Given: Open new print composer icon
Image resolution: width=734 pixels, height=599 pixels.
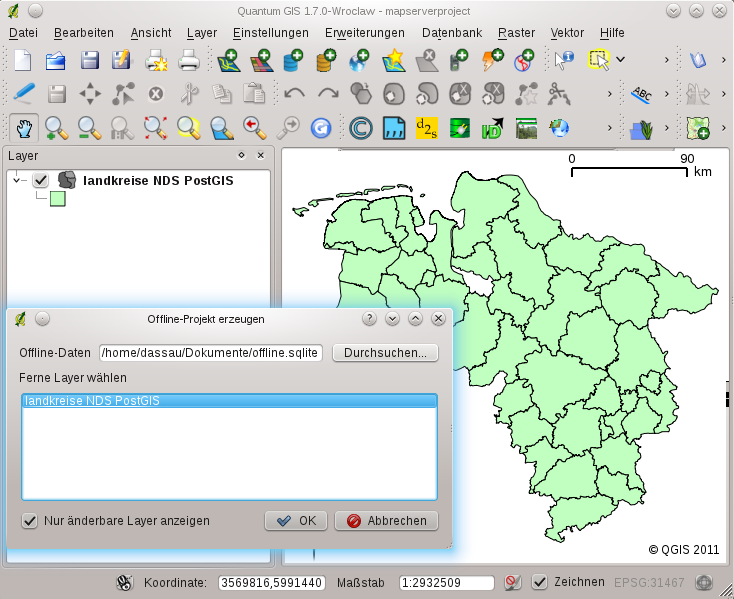Looking at the screenshot, I should pos(156,60).
